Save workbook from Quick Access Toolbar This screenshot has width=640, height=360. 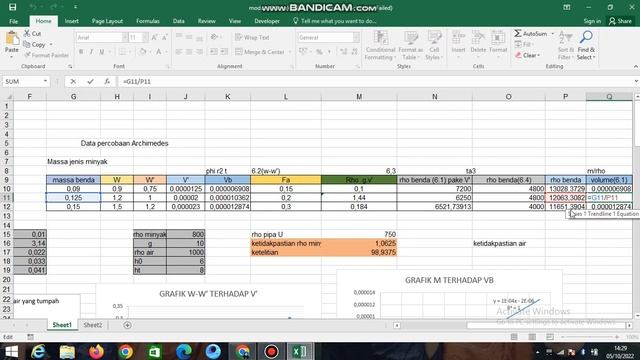[13, 7]
